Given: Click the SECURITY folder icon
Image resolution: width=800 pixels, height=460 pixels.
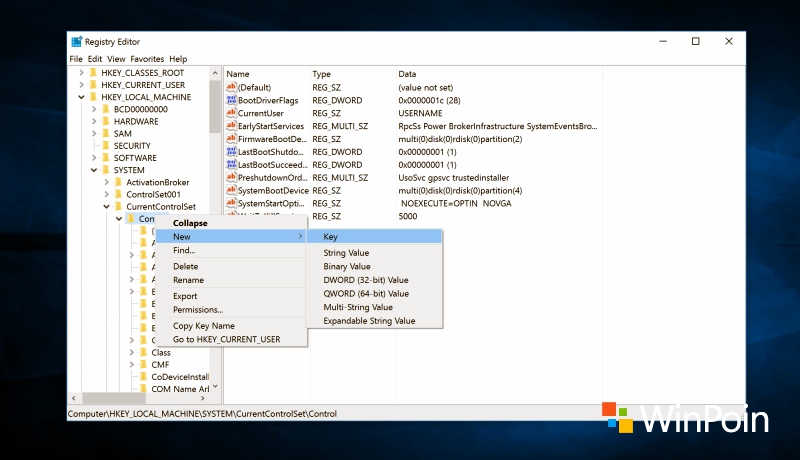Looking at the screenshot, I should point(106,146).
